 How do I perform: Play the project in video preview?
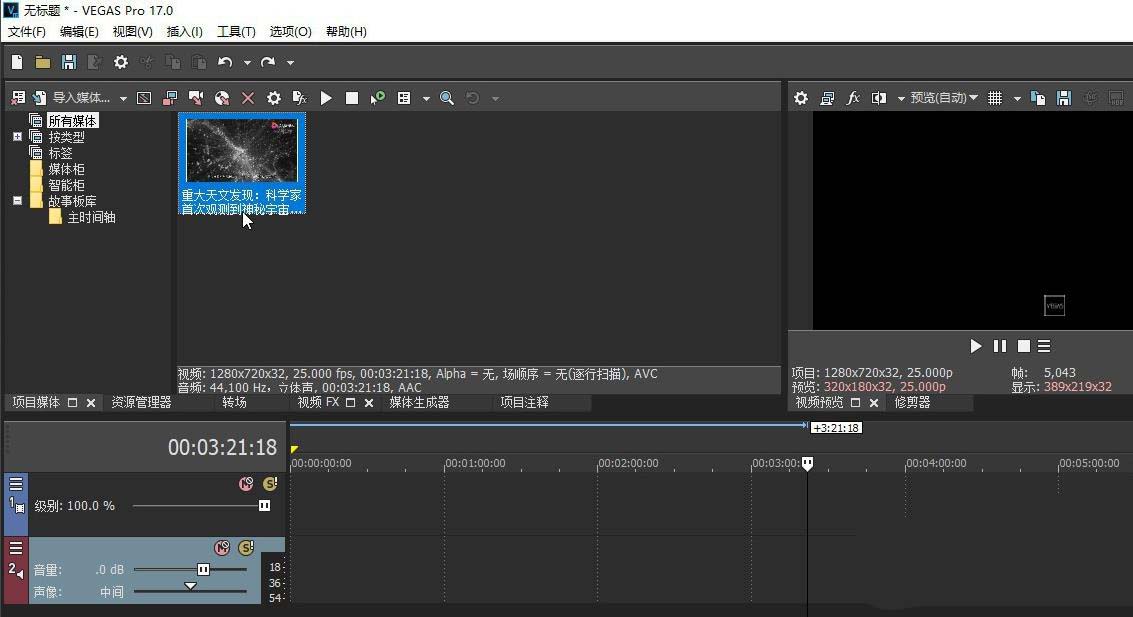point(975,346)
